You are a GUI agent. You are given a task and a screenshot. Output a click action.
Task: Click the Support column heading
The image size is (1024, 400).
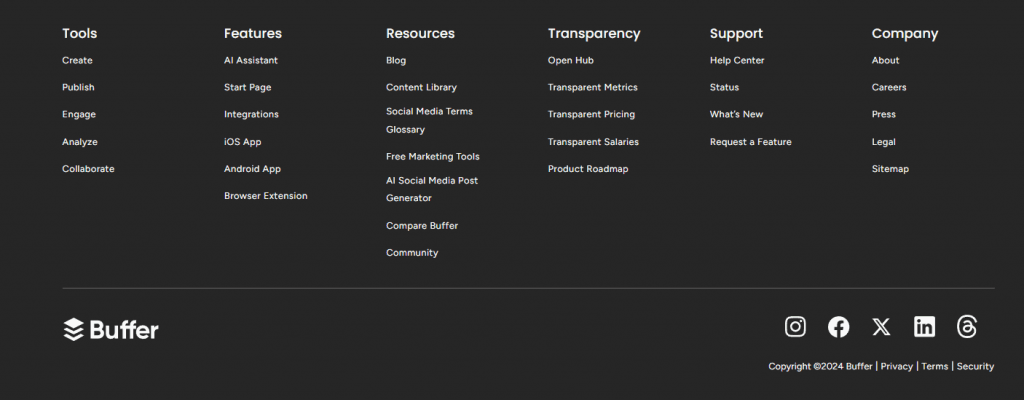pos(736,33)
